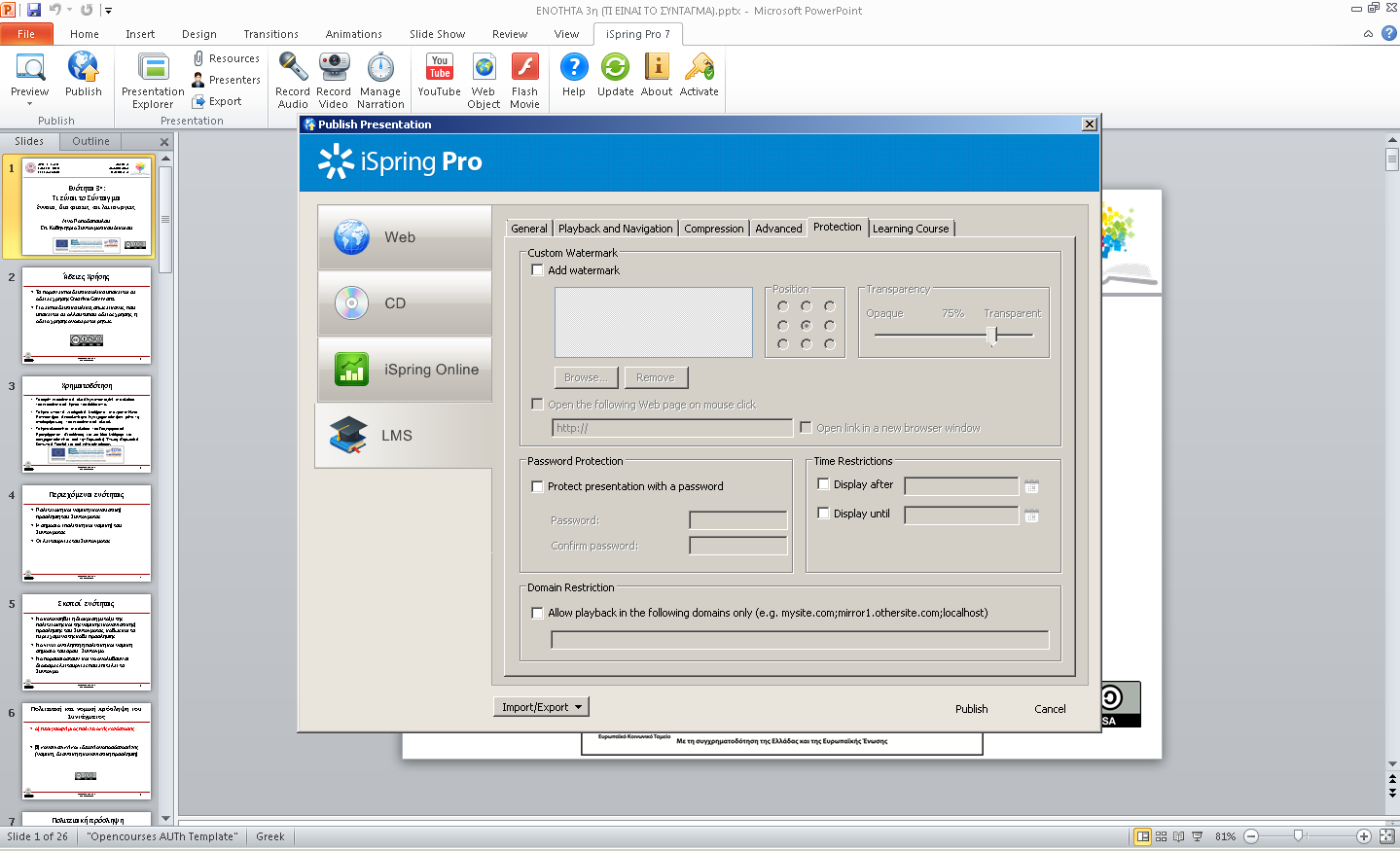Image resolution: width=1400 pixels, height=851 pixels.
Task: Enable the Add watermark checkbox
Action: (537, 270)
